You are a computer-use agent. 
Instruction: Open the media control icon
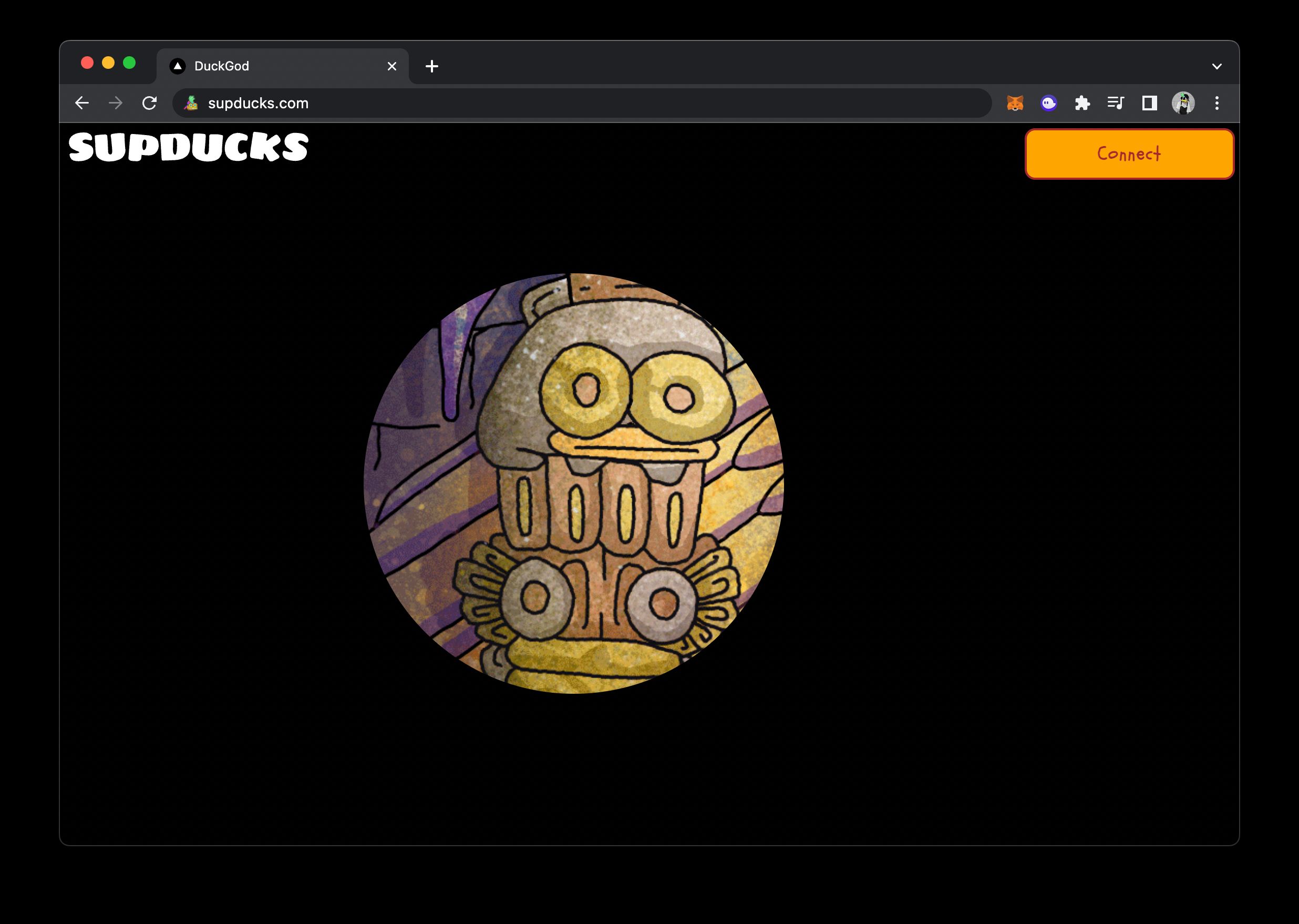click(1116, 103)
